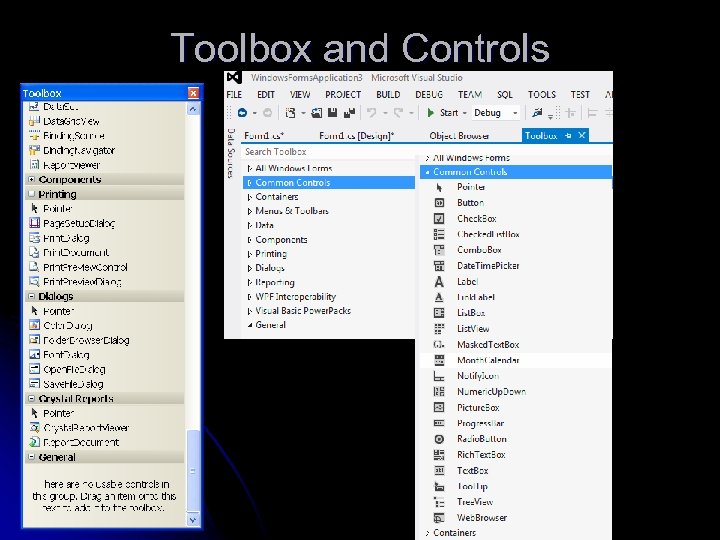This screenshot has width=720, height=540.
Task: Select the ColorDialog icon in old Toolbox
Action: 34,325
